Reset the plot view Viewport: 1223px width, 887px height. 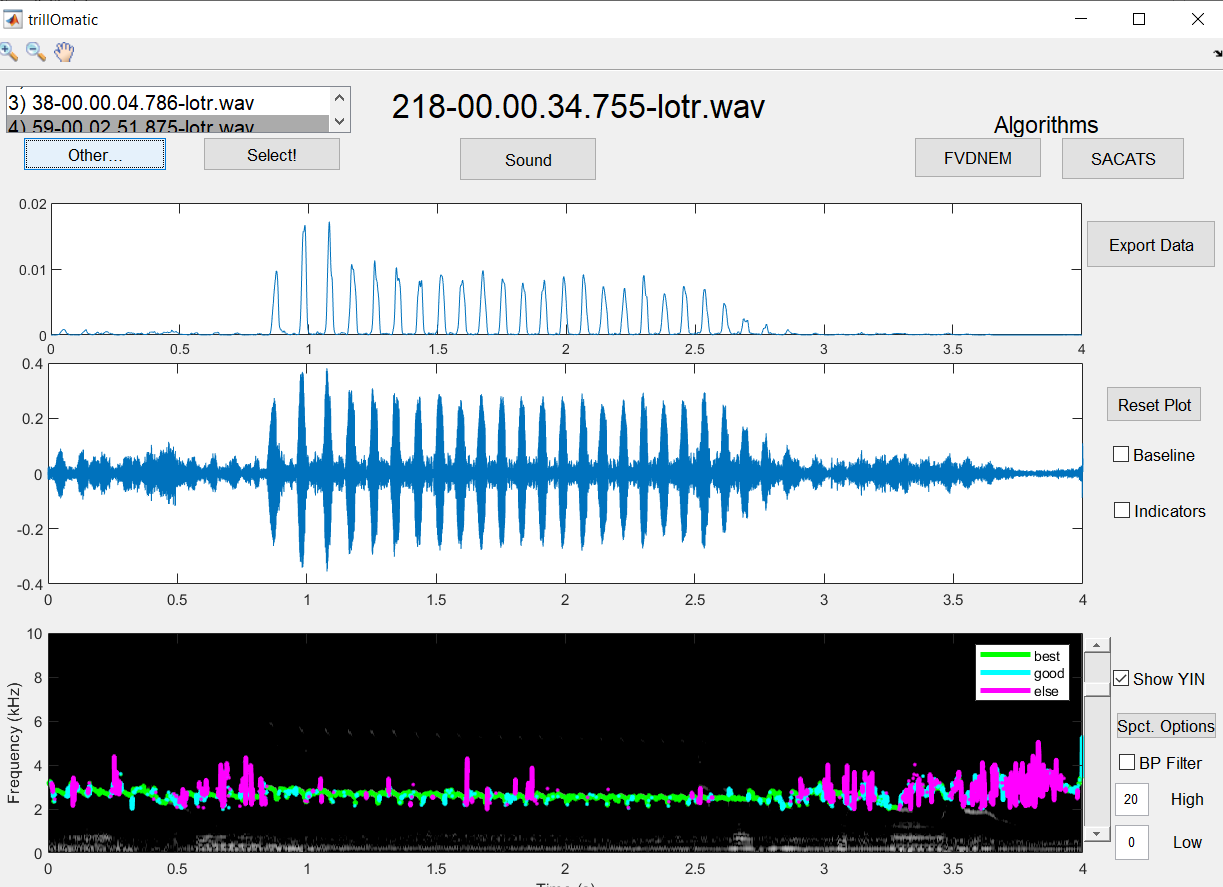[x=1153, y=404]
